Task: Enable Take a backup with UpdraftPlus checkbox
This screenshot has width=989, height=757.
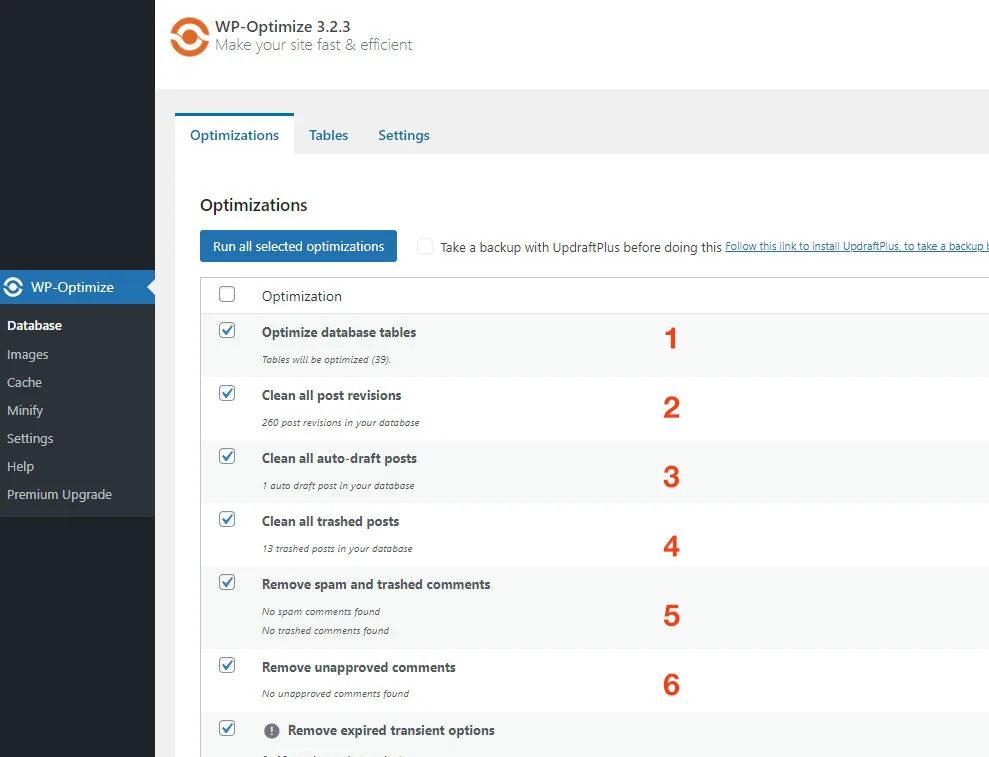Action: coord(425,246)
